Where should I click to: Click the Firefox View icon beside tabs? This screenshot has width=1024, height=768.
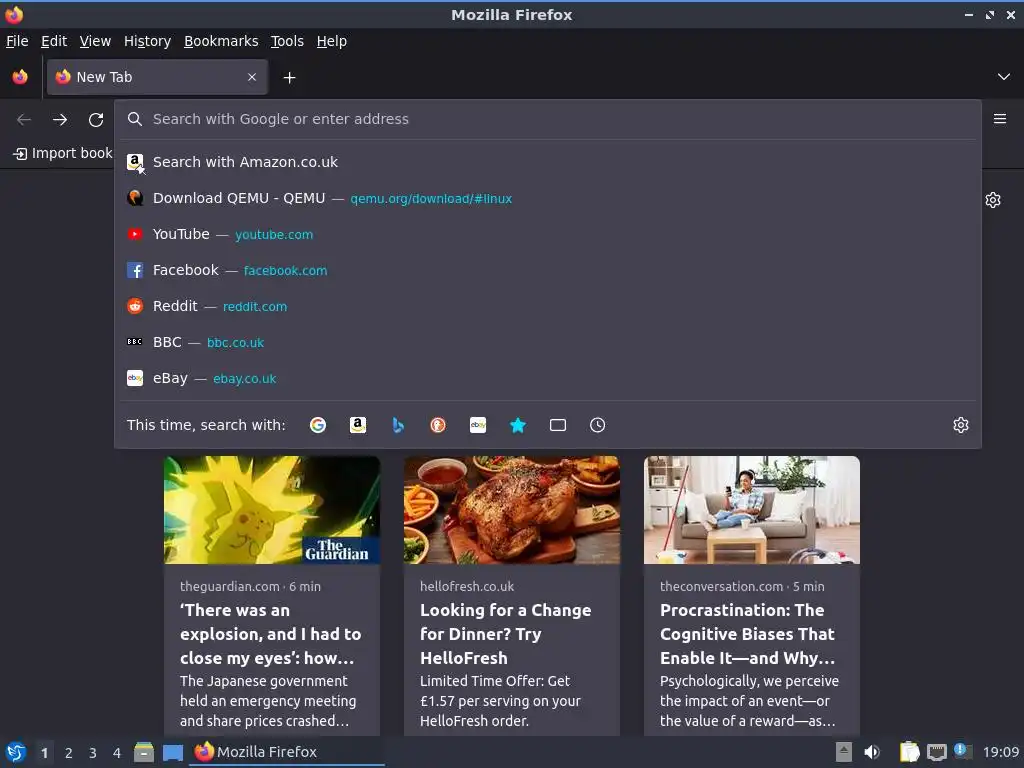click(20, 77)
